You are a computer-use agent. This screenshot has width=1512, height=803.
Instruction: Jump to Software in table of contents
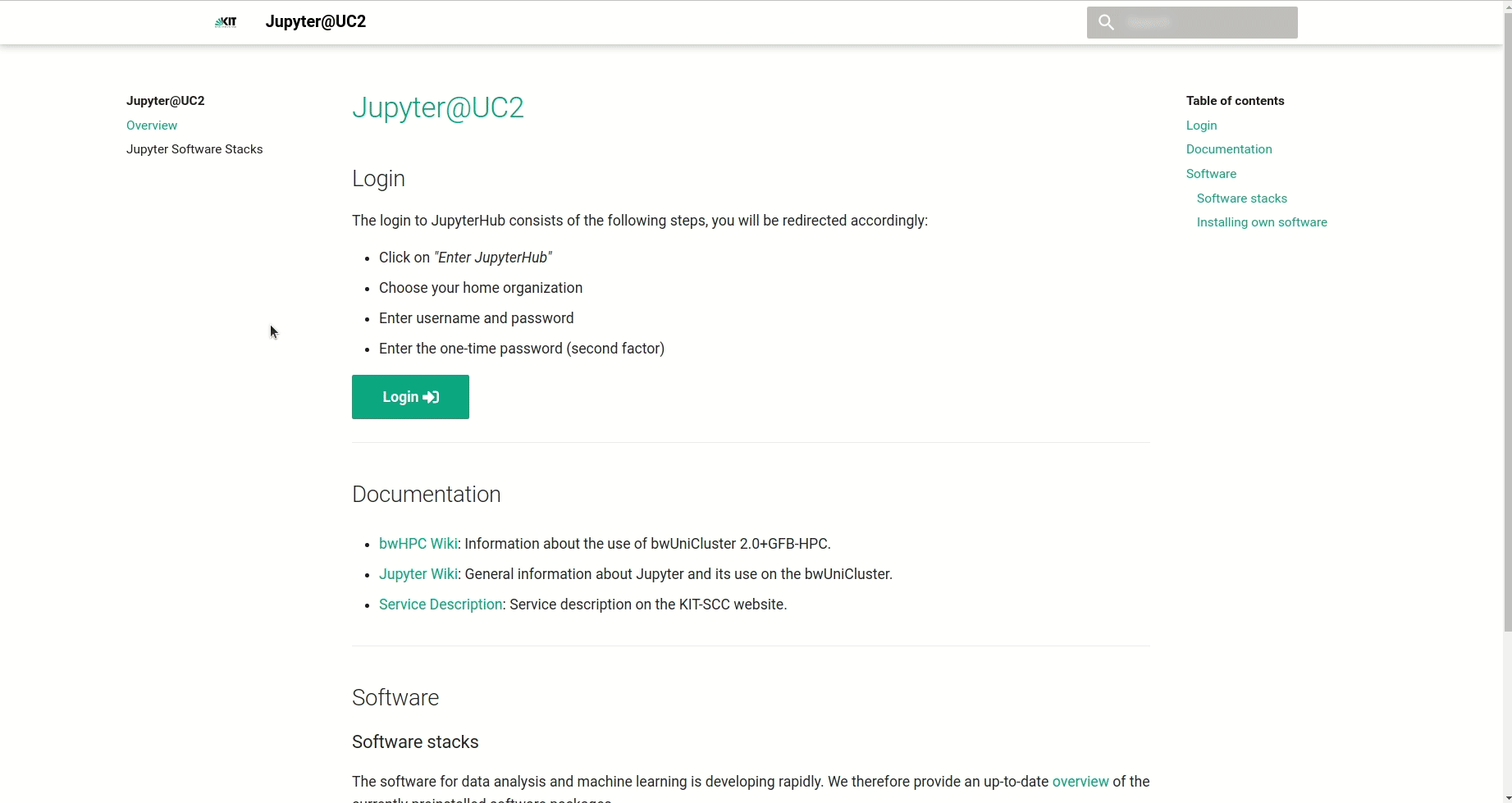[1211, 174]
